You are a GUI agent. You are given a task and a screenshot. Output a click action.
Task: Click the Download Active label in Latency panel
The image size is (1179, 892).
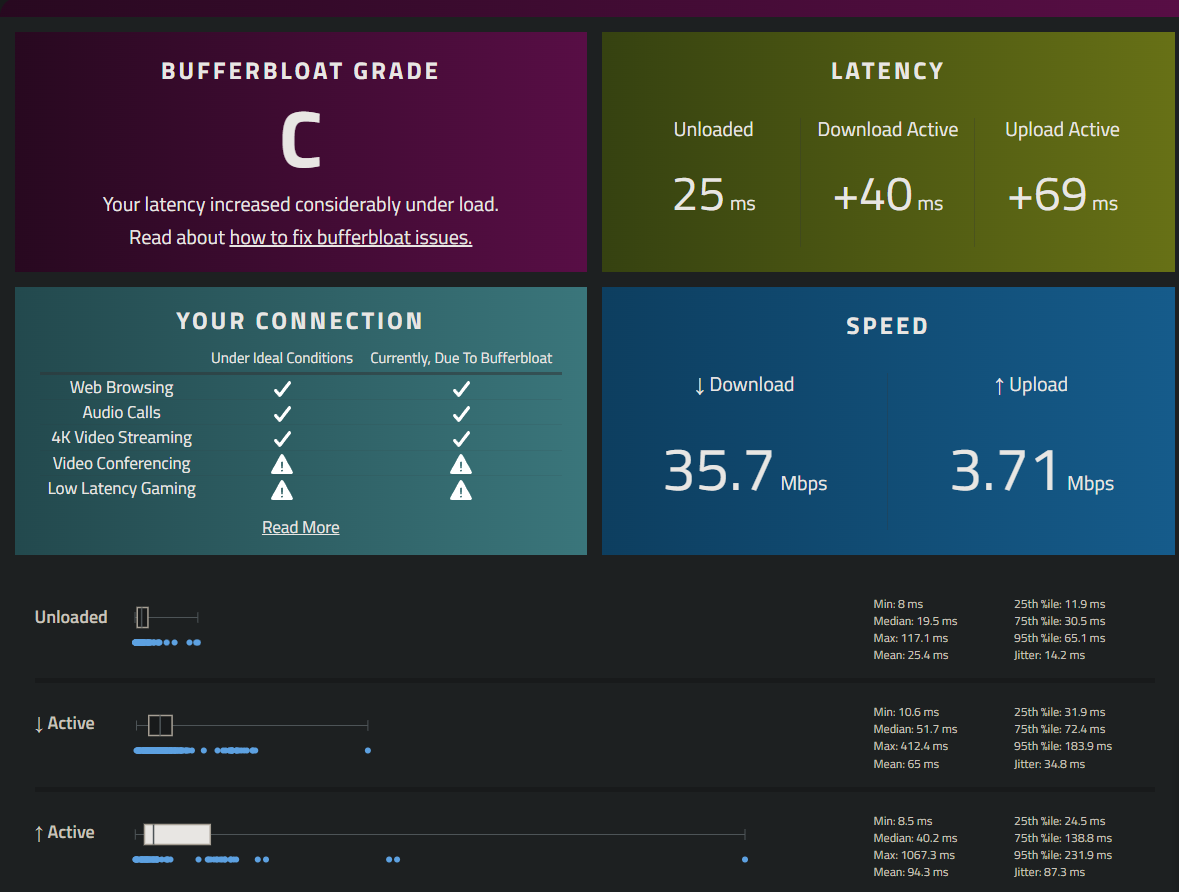tap(888, 129)
